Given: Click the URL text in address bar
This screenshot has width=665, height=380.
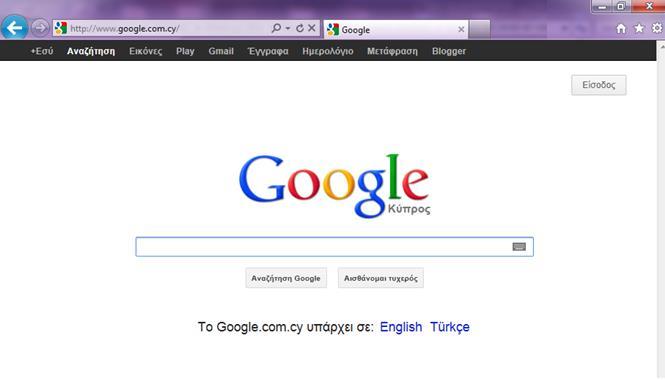Looking at the screenshot, I should (125, 29).
